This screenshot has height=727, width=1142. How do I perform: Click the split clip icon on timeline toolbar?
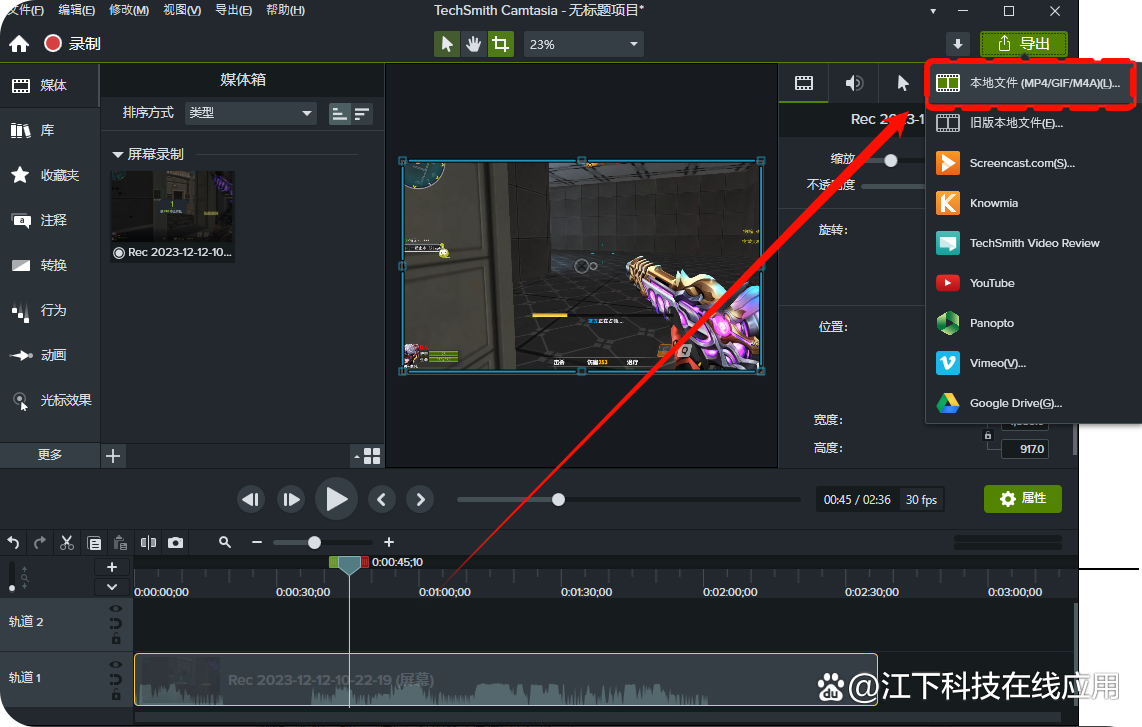click(149, 543)
